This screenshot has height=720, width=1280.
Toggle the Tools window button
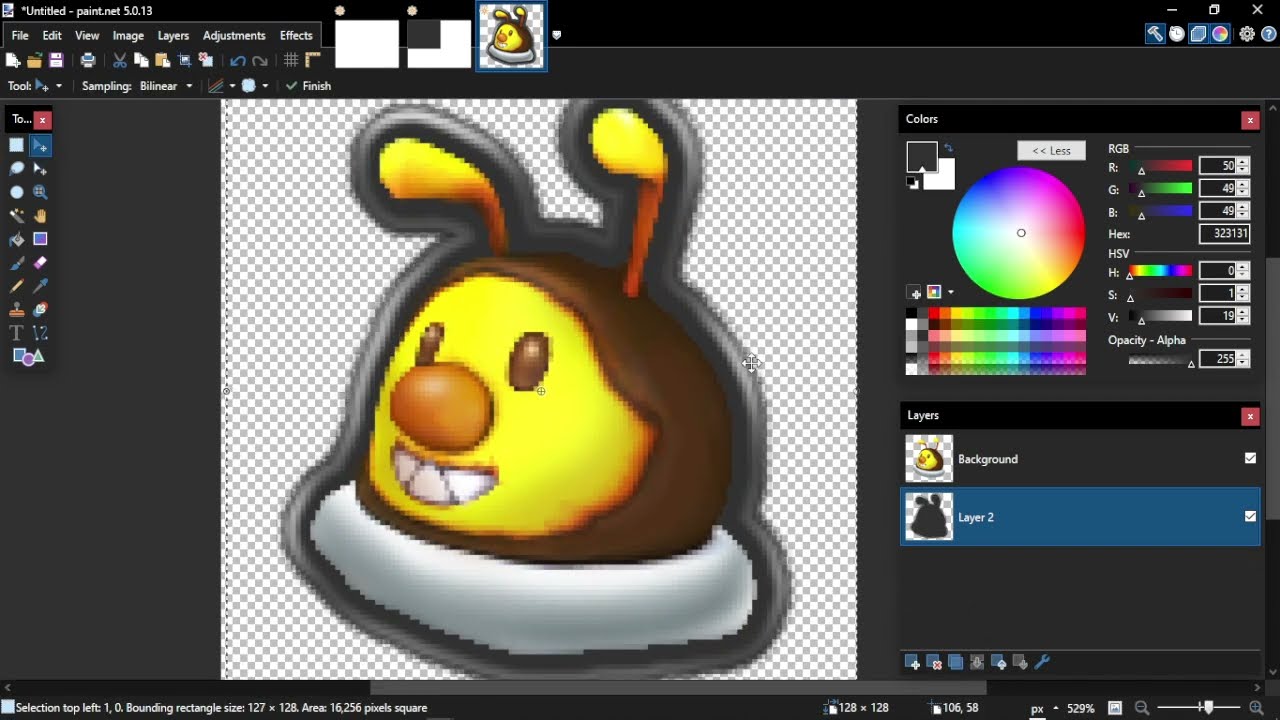(x=1155, y=34)
